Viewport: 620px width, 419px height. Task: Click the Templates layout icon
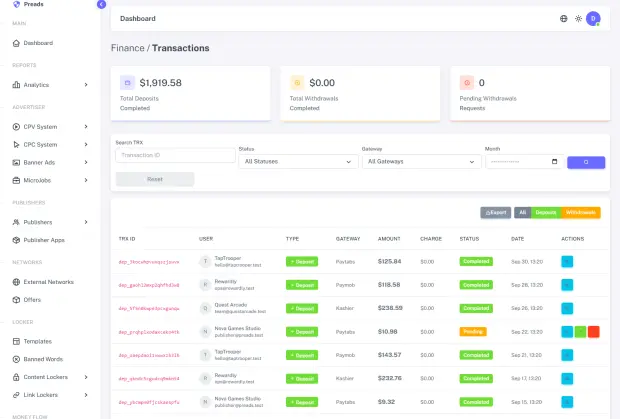point(16,341)
